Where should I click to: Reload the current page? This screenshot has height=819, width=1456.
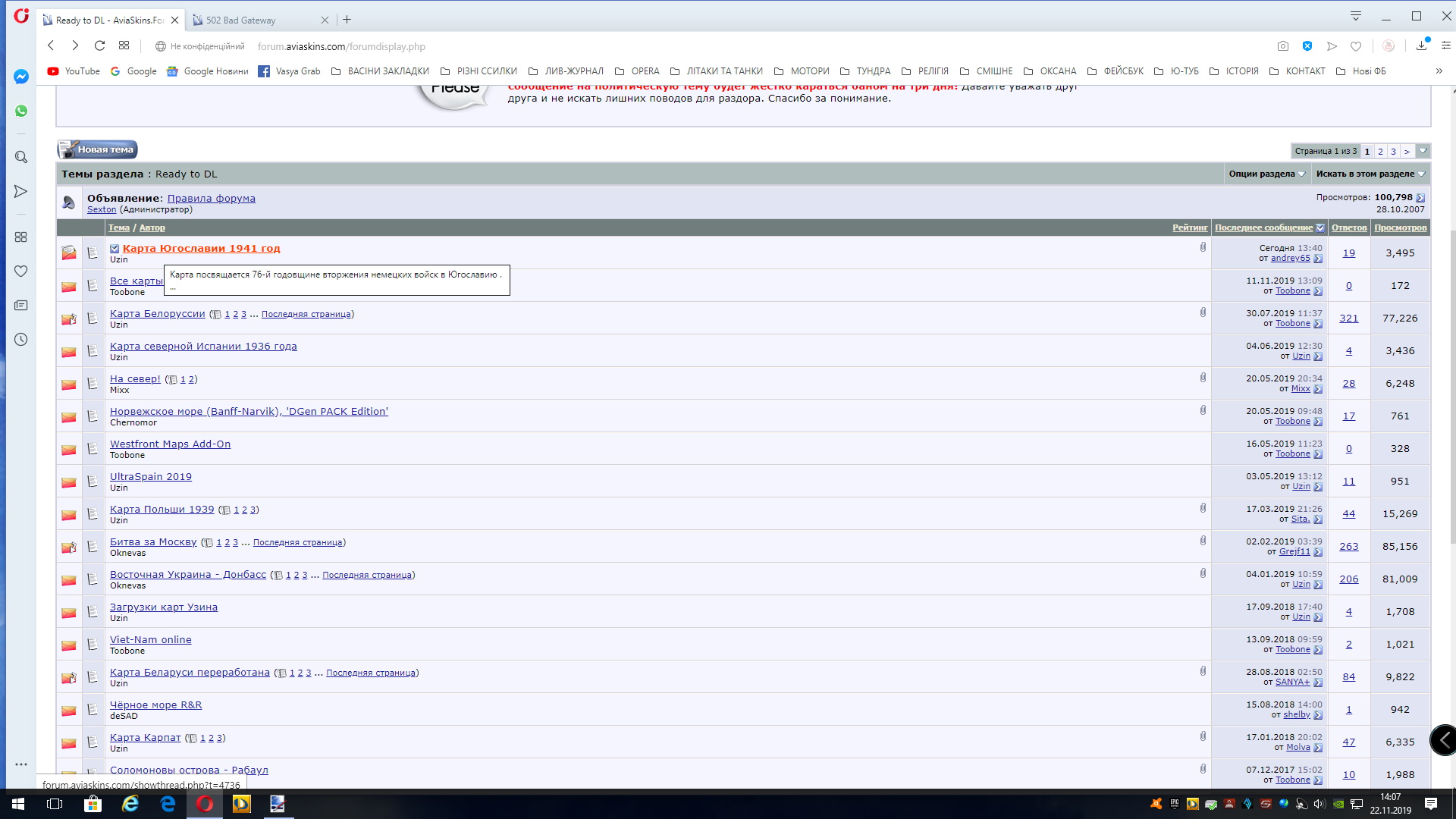pyautogui.click(x=99, y=46)
